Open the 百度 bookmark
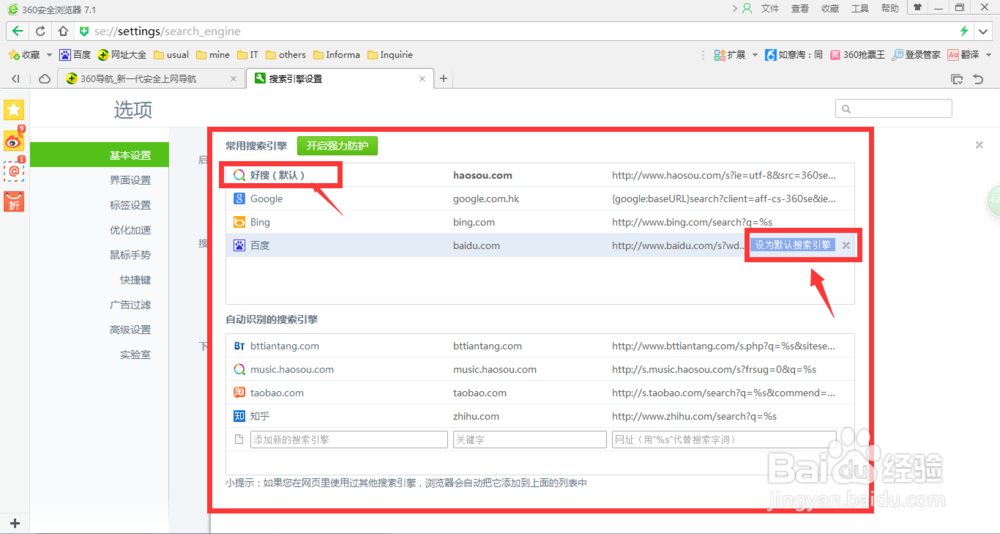 pos(75,55)
